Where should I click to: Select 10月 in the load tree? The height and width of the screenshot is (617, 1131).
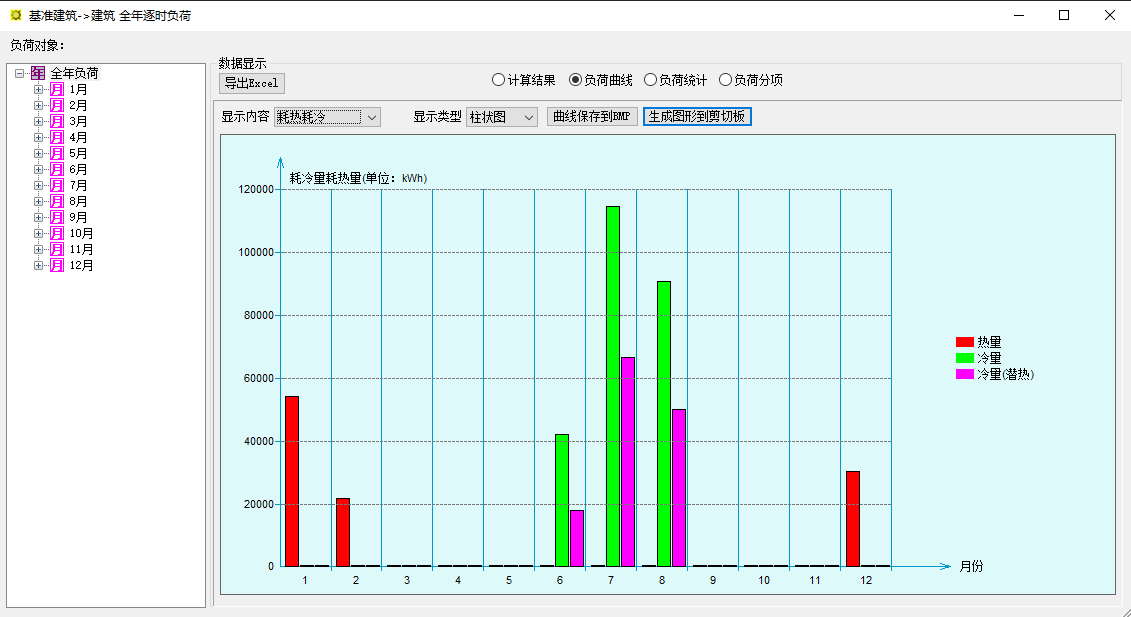81,233
